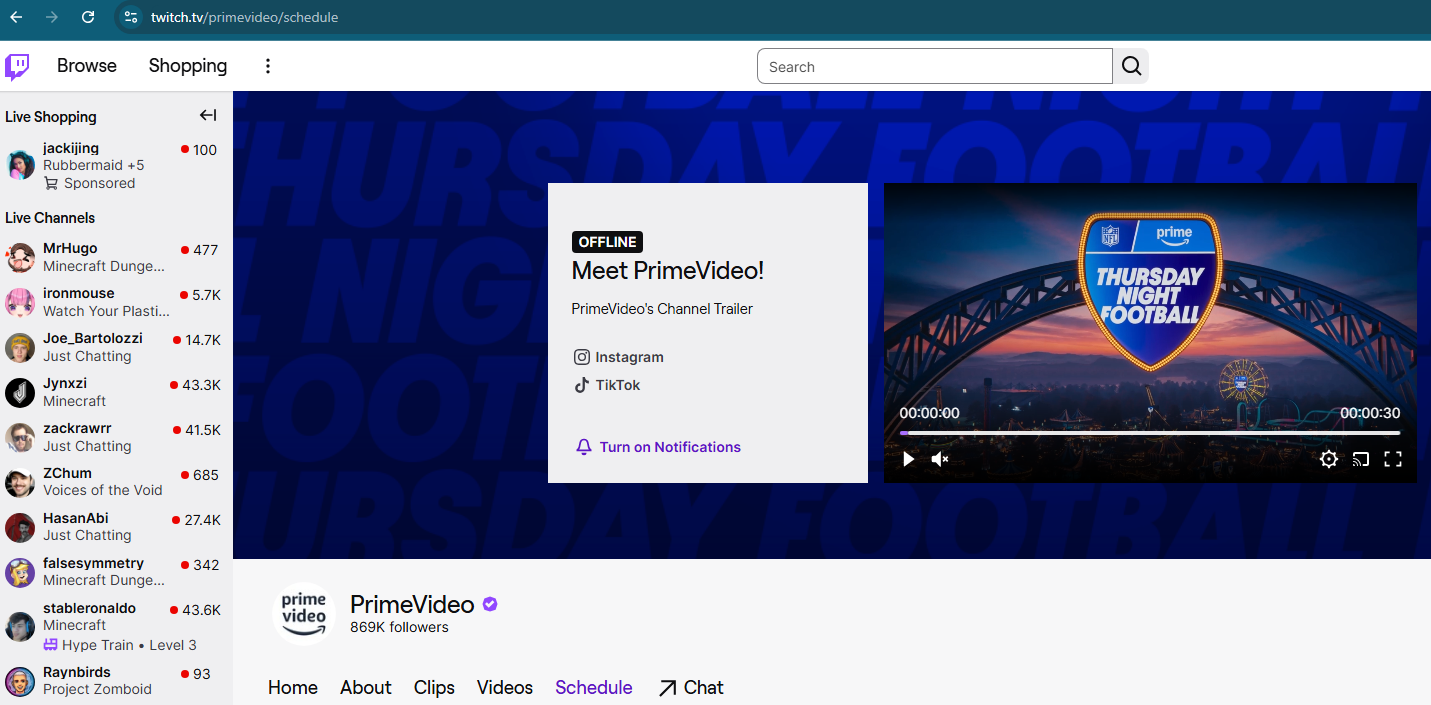Go forward in browser history
This screenshot has height=705, width=1431.
pos(52,17)
